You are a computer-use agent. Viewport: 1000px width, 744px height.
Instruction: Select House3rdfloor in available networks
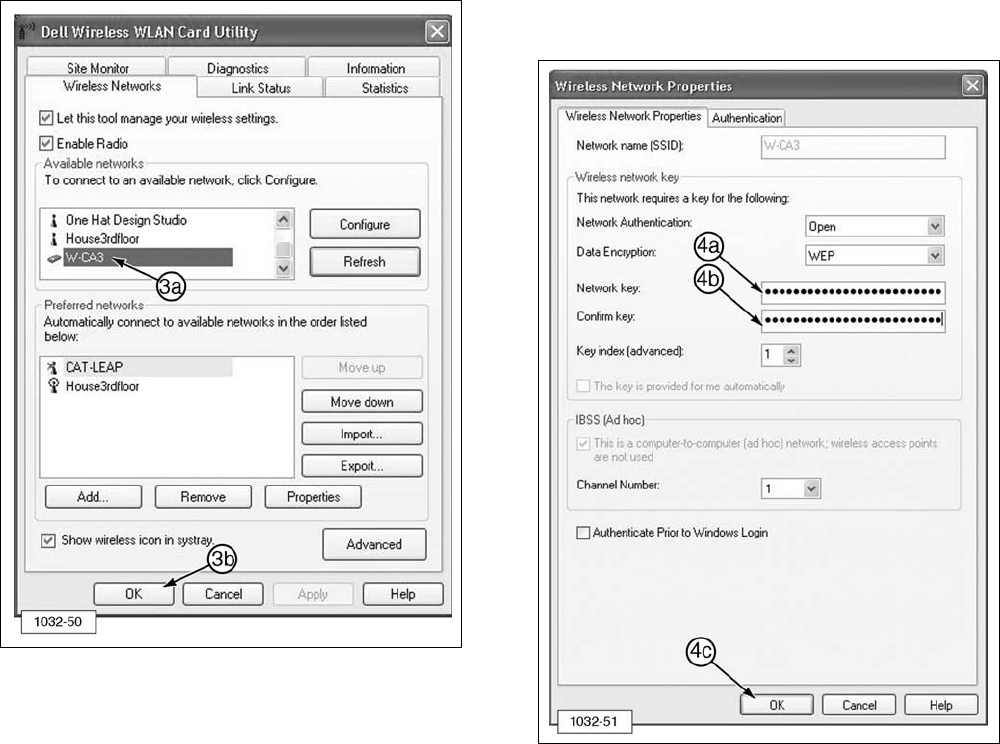tap(103, 239)
